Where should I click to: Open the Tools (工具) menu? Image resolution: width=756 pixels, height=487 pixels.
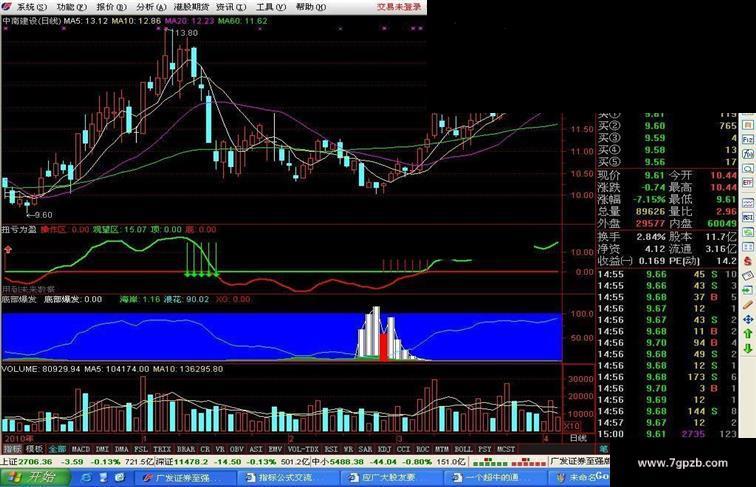270,7
